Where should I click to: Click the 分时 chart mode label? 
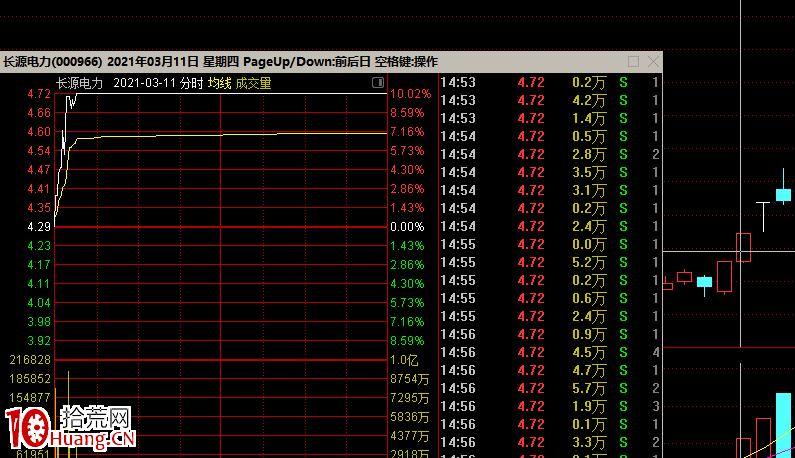(190, 83)
